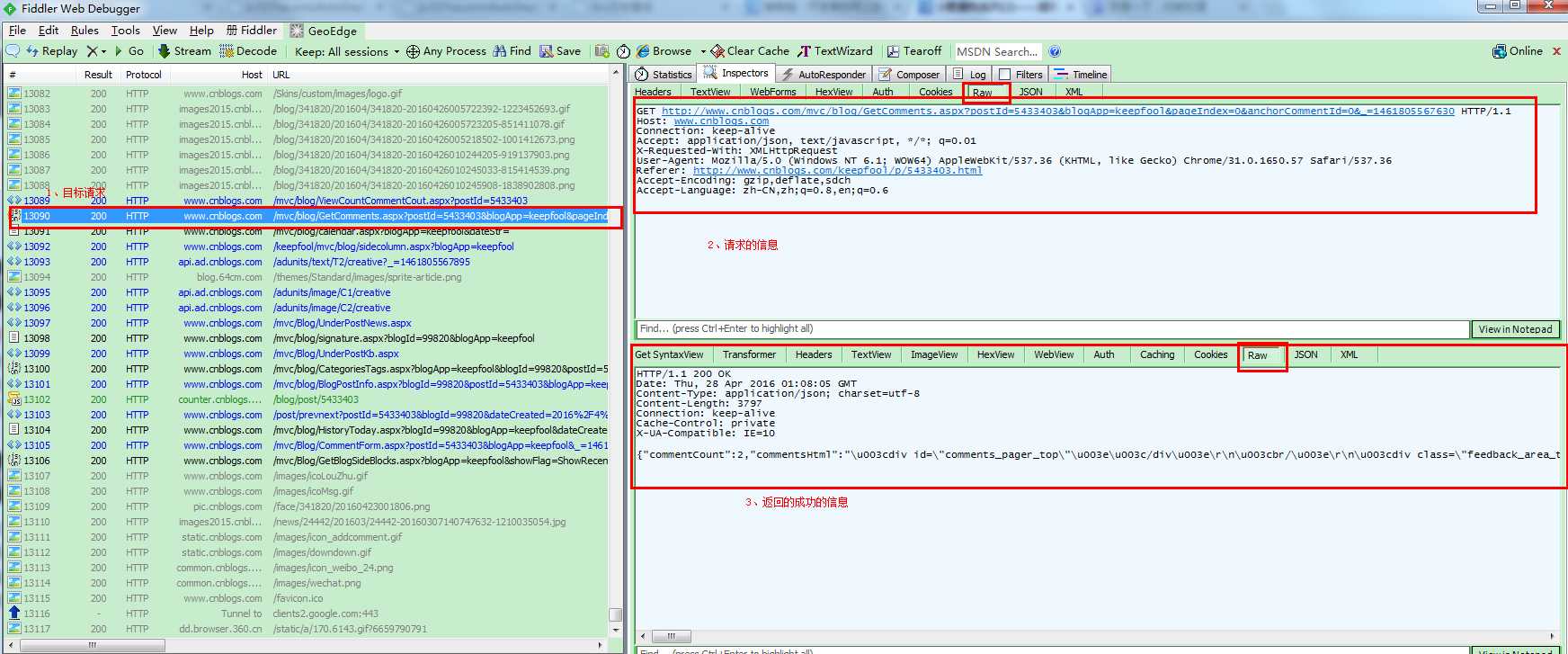Select response Get SyntaxView tab
Screen dimensions: 1568x654
click(670, 354)
